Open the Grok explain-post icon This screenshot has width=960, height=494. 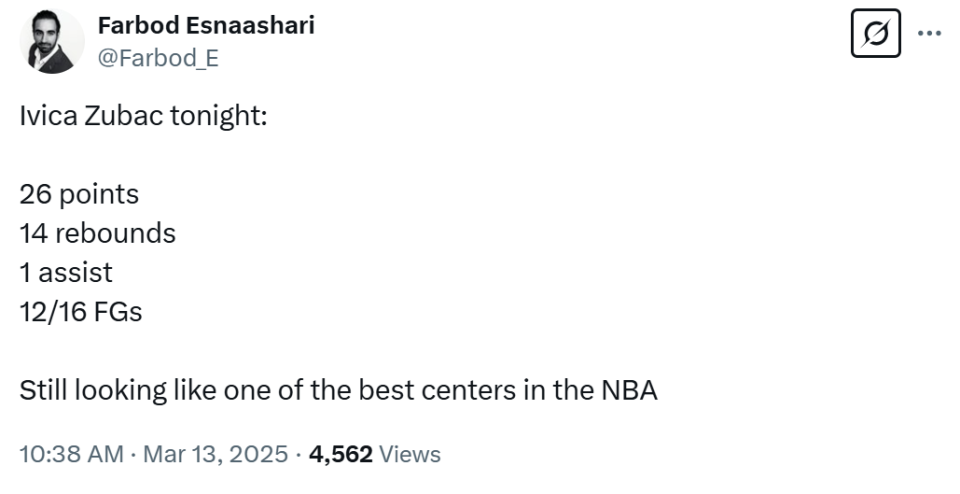876,33
